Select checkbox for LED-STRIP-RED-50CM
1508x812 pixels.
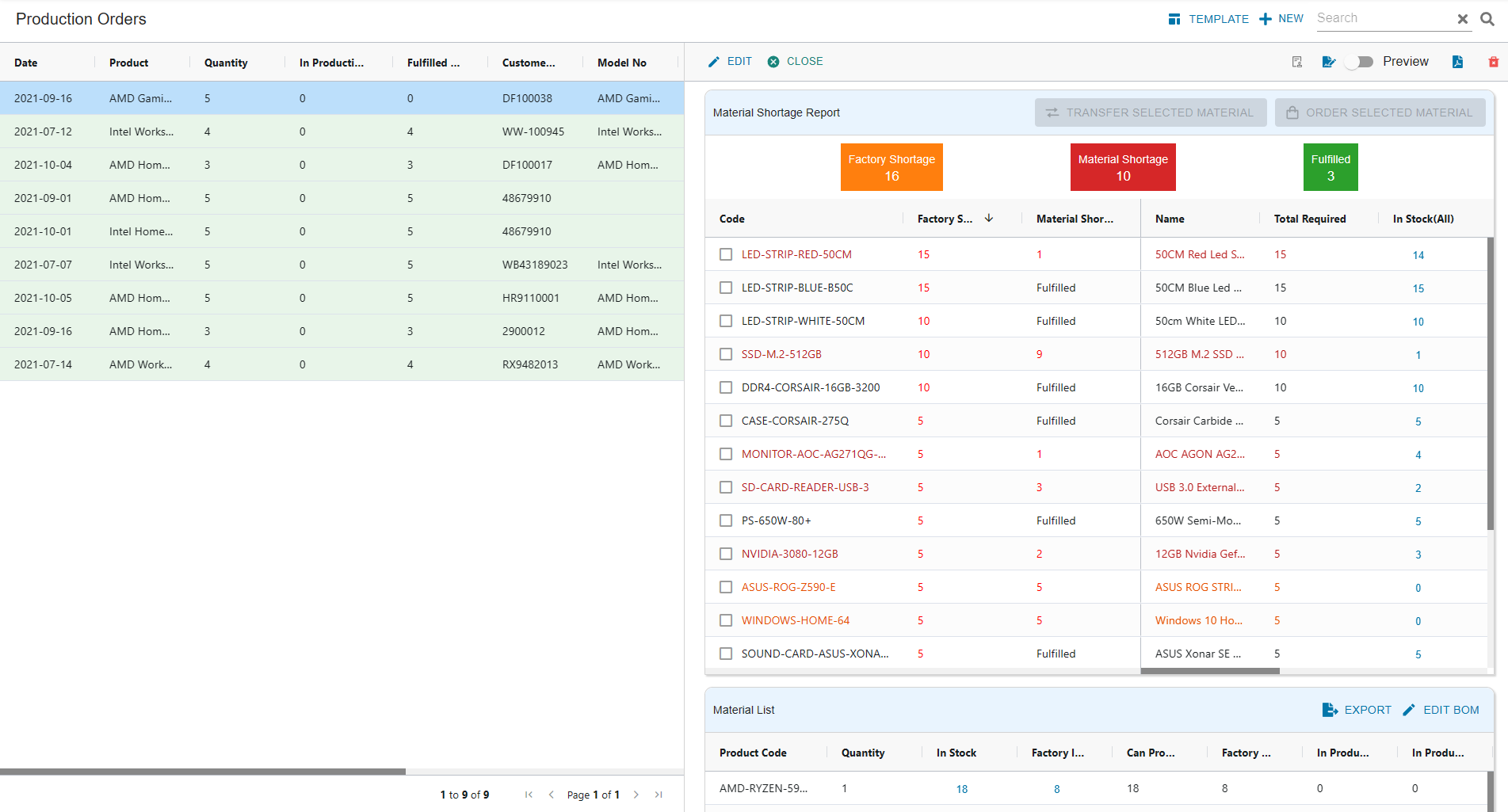[726, 254]
